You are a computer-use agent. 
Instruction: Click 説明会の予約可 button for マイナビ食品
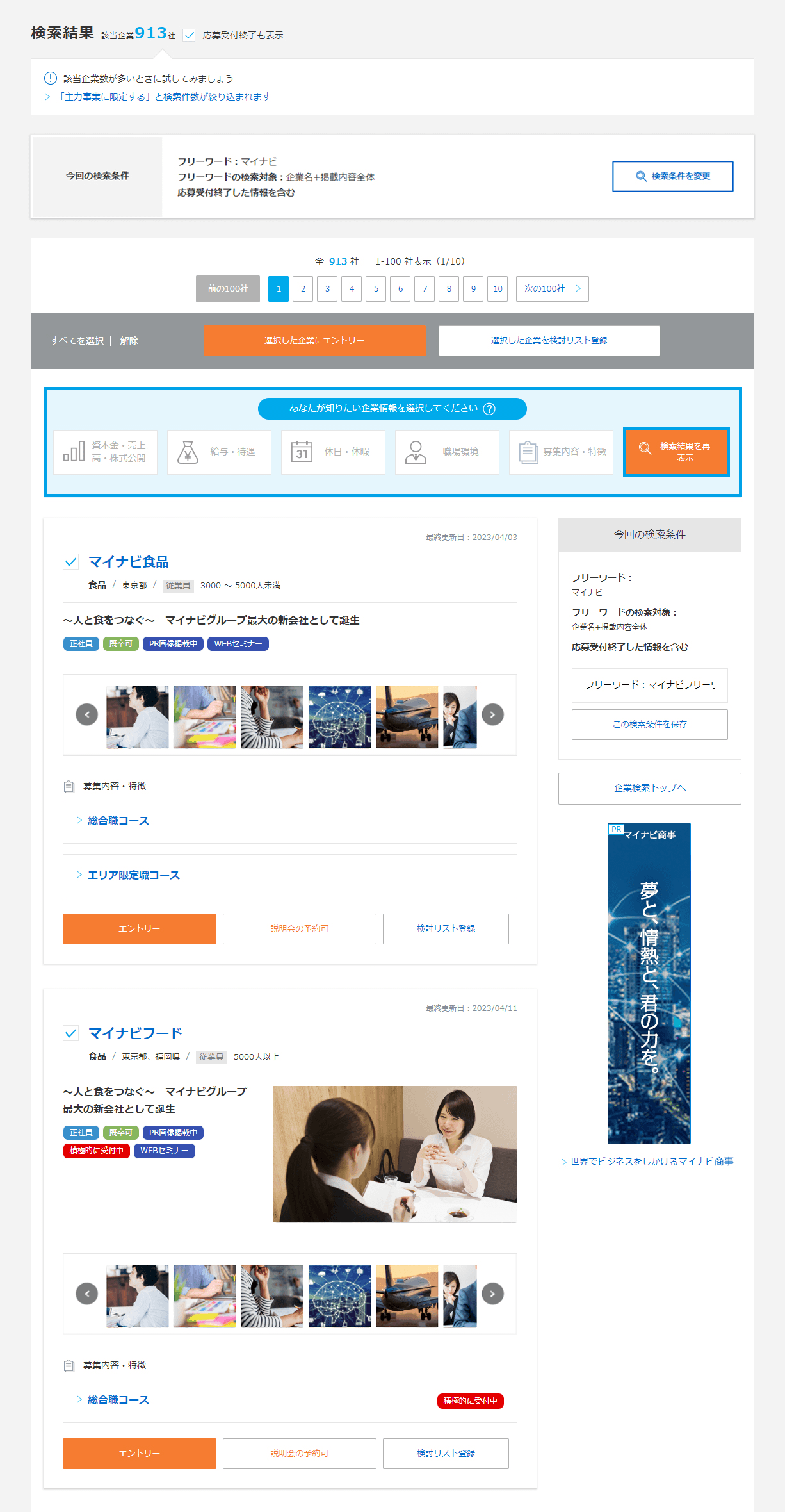pyautogui.click(x=300, y=929)
